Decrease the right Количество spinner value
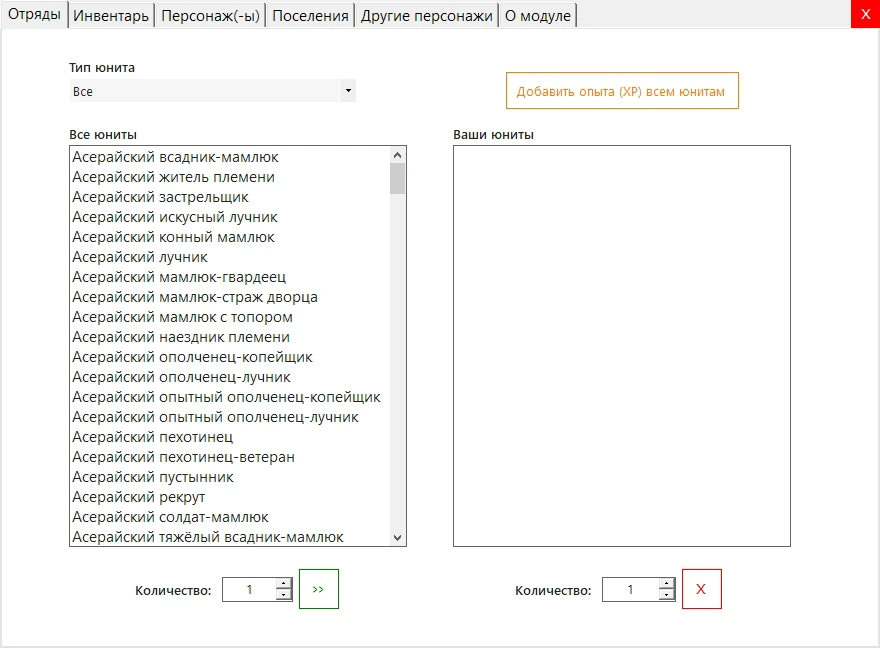Image resolution: width=880 pixels, height=648 pixels. [x=666, y=595]
